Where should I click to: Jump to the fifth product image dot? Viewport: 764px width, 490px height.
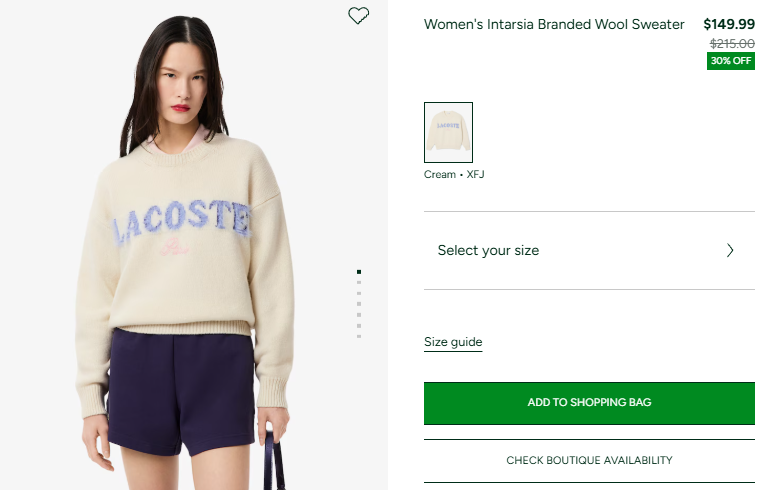(x=359, y=315)
